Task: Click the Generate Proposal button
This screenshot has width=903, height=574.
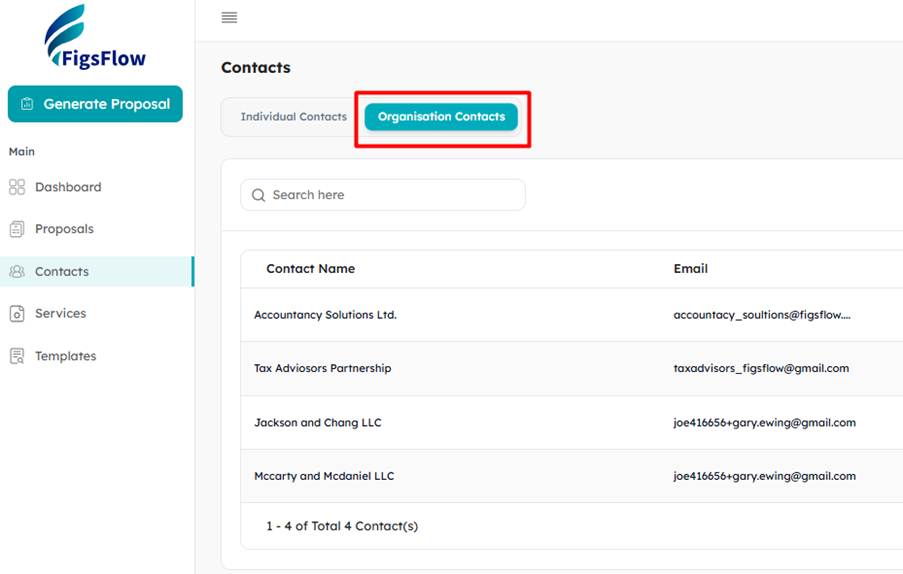Action: click(95, 104)
